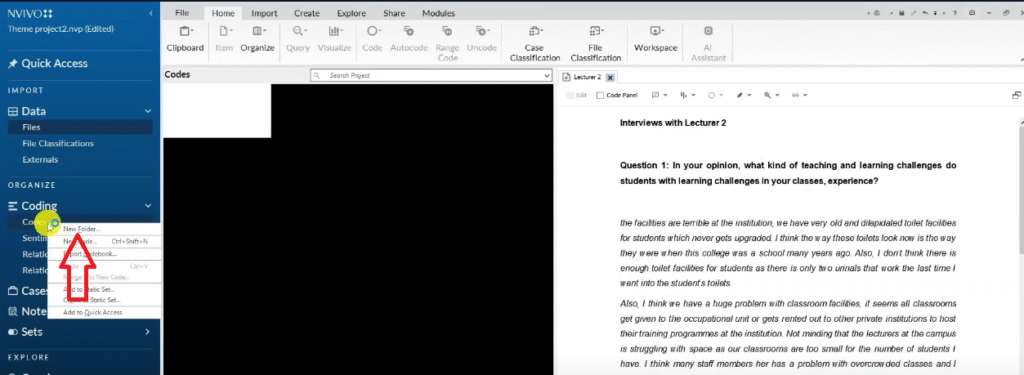Image resolution: width=1024 pixels, height=375 pixels.
Task: Open the Search Project dropdown arrow
Action: click(x=547, y=76)
